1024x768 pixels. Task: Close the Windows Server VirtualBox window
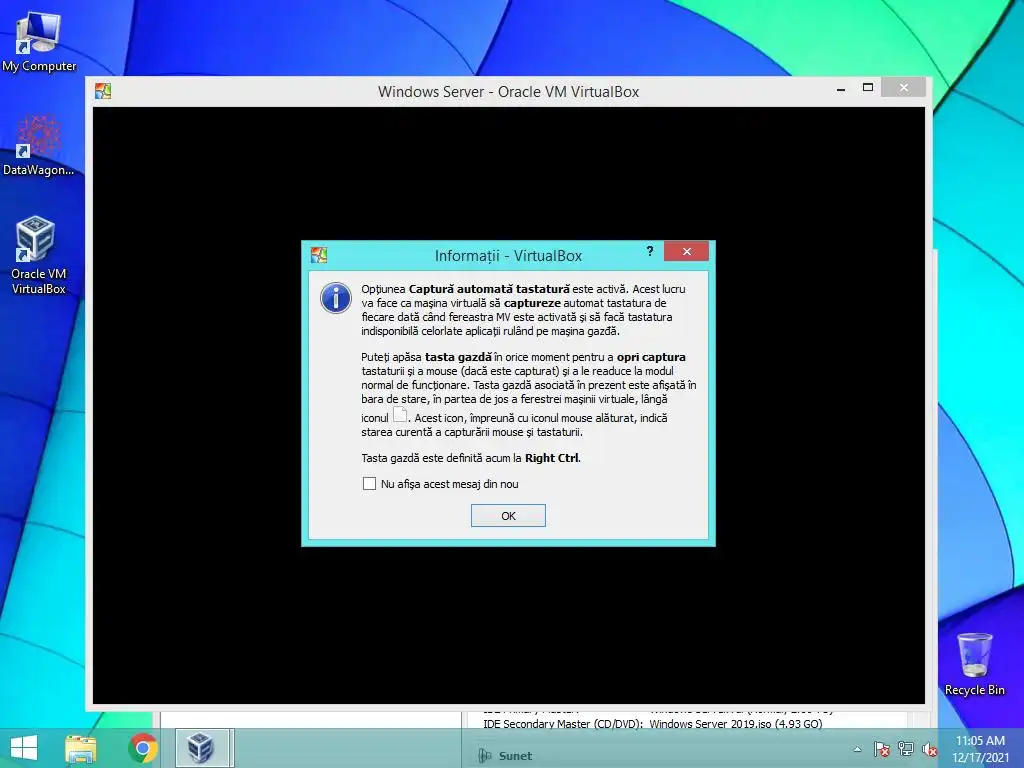[x=903, y=88]
